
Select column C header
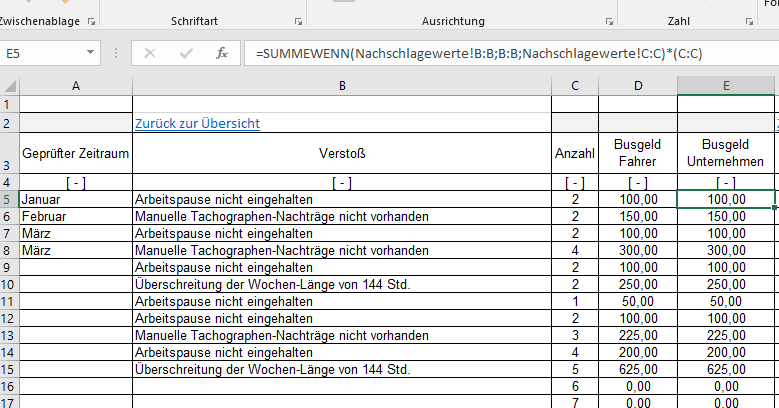[x=575, y=86]
